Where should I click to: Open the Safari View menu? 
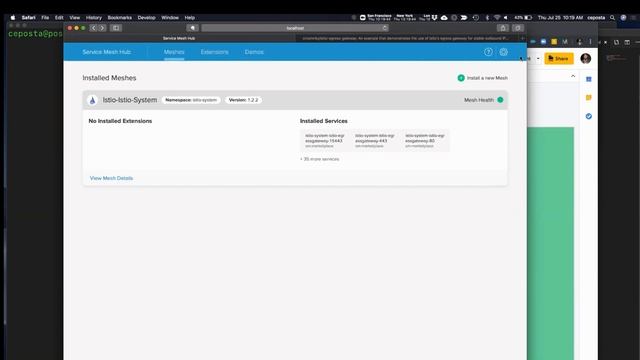tap(74, 18)
